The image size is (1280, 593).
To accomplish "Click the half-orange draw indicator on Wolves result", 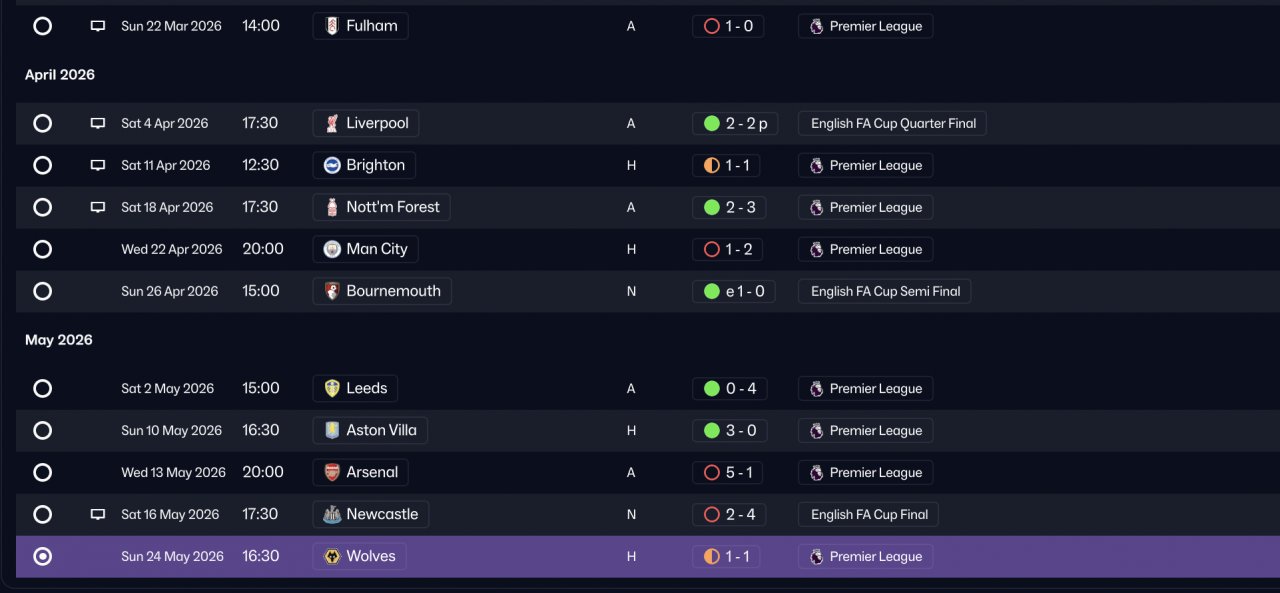I will coord(712,556).
